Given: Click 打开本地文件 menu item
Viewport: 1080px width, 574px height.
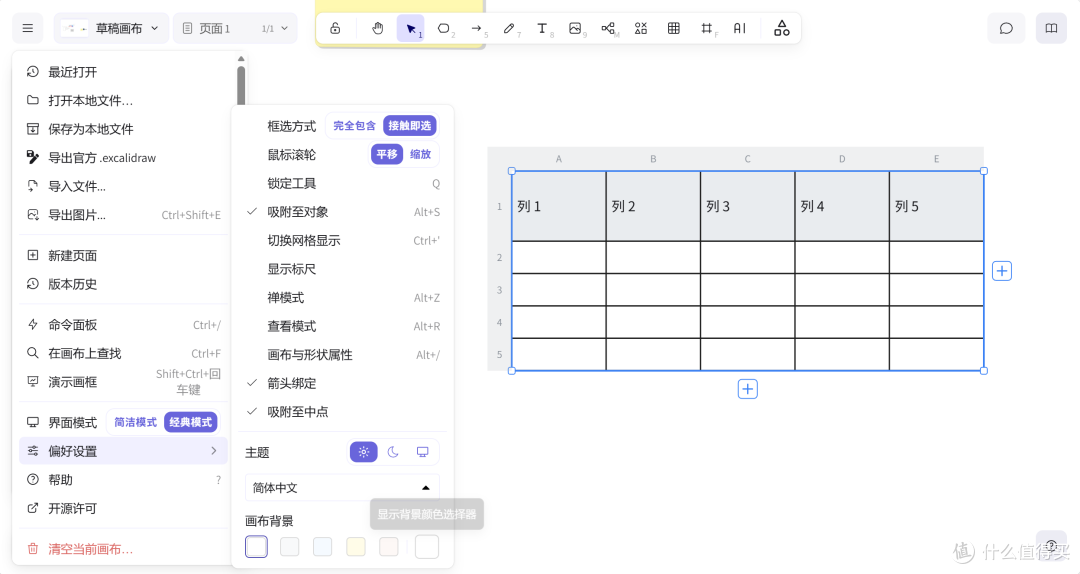Looking at the screenshot, I should 123,101.
